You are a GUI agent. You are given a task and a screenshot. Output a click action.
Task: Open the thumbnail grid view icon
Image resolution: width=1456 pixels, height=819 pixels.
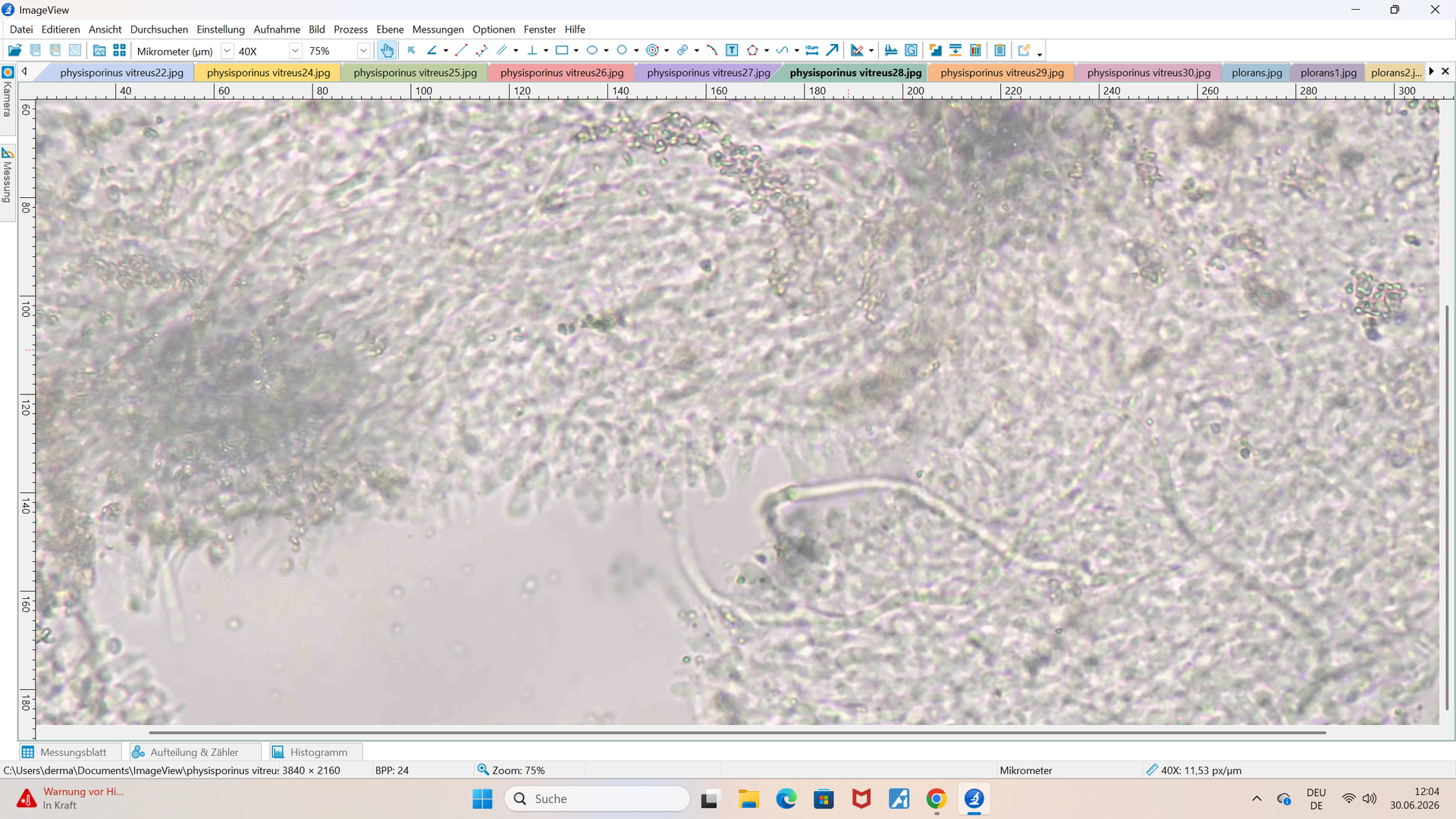(119, 51)
